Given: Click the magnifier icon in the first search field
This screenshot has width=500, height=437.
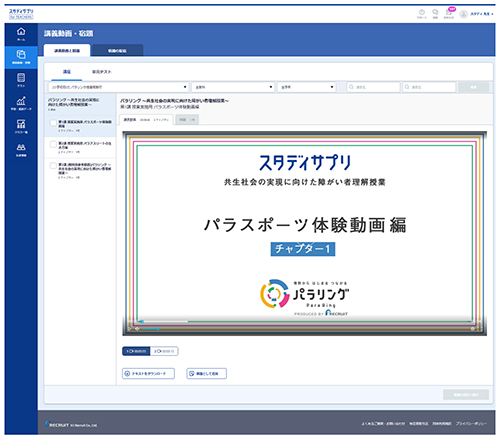Looking at the screenshot, I should coord(351,87).
